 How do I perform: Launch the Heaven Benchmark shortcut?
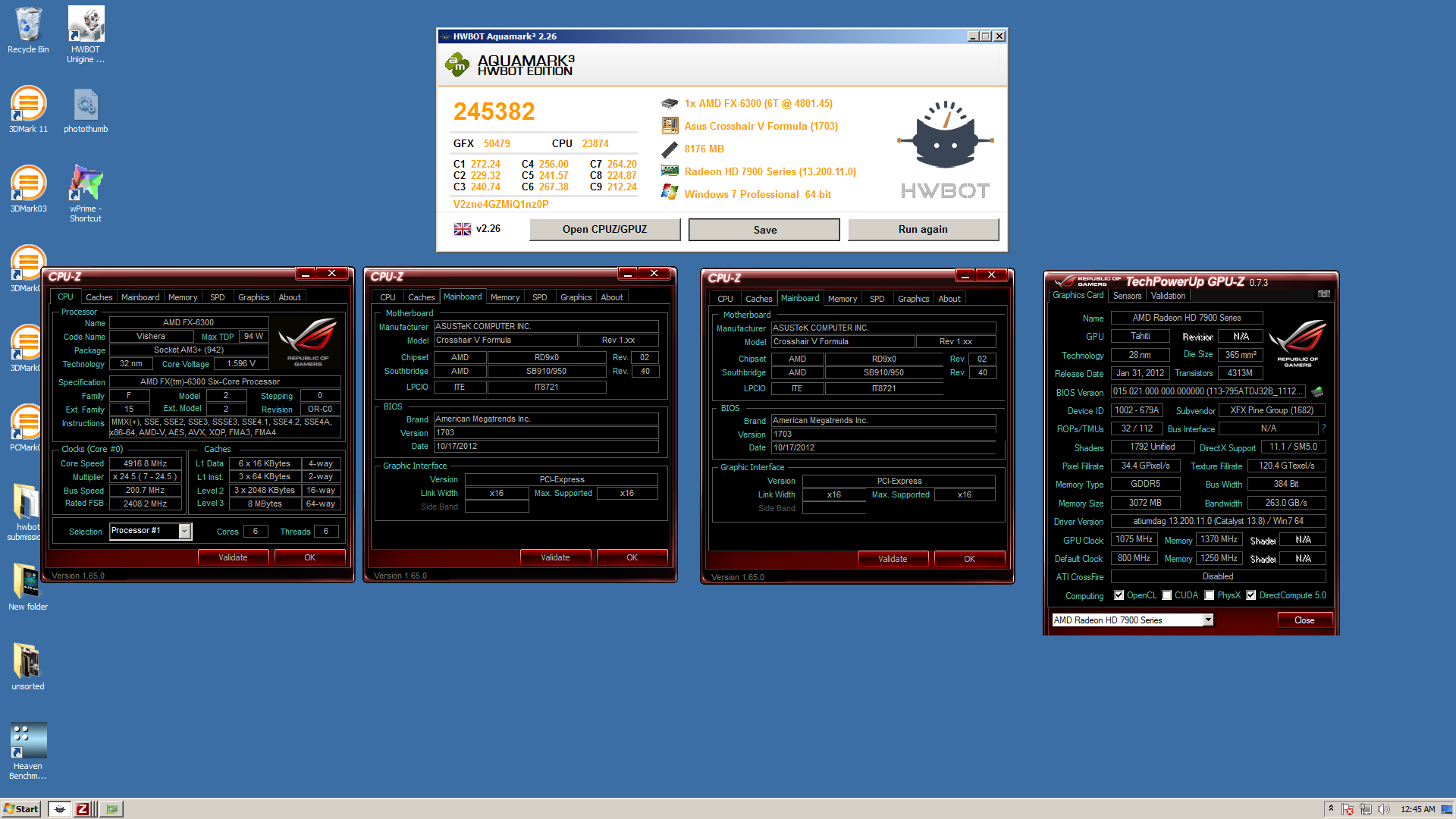click(x=28, y=751)
